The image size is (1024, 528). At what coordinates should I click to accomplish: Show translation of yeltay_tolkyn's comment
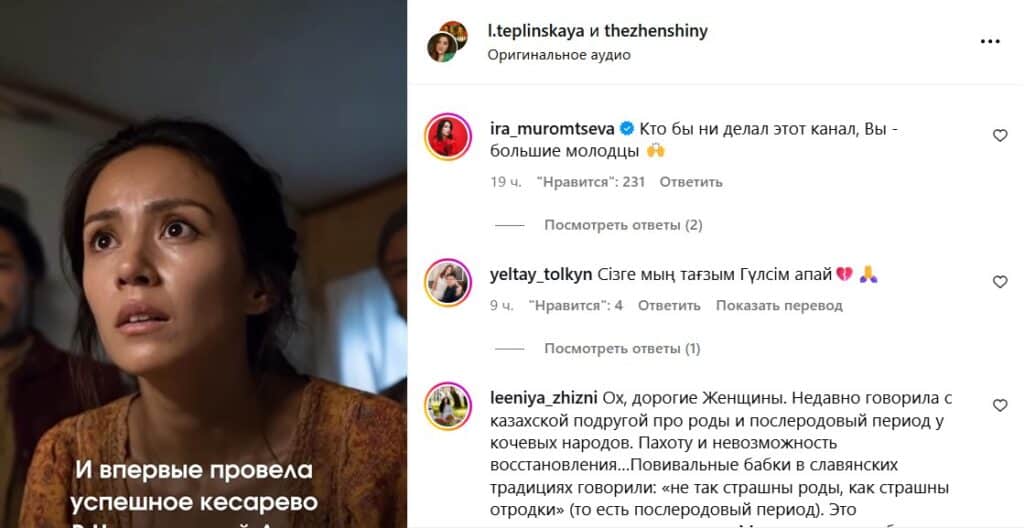coord(779,306)
